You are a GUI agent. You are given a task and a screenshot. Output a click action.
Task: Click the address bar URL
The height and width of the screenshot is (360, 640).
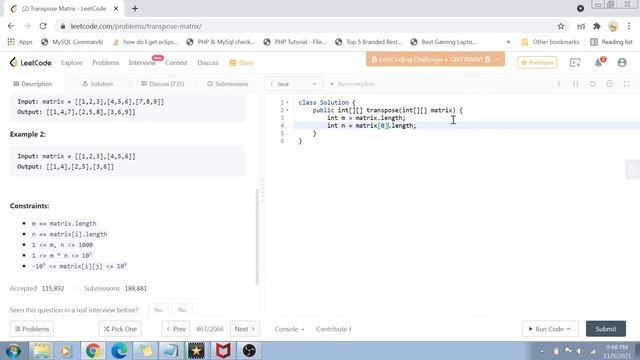click(x=136, y=26)
